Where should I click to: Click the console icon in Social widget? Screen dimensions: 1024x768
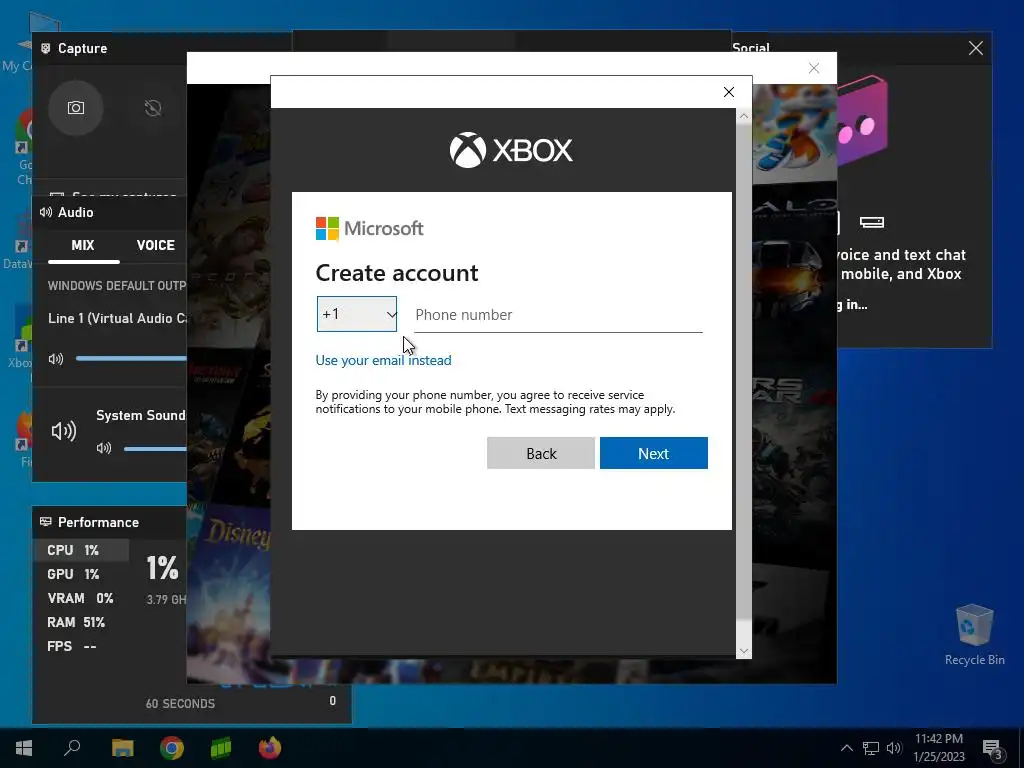872,223
